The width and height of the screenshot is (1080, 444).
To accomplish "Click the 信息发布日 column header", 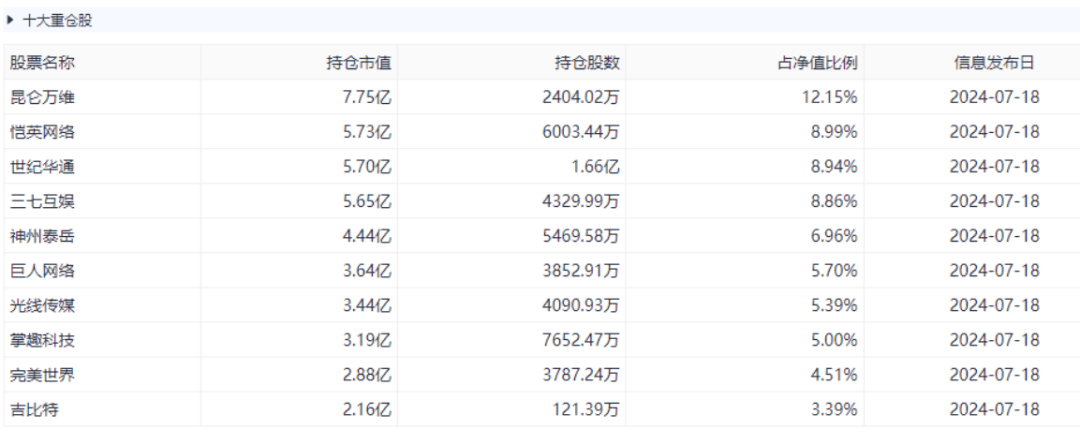I will [994, 63].
